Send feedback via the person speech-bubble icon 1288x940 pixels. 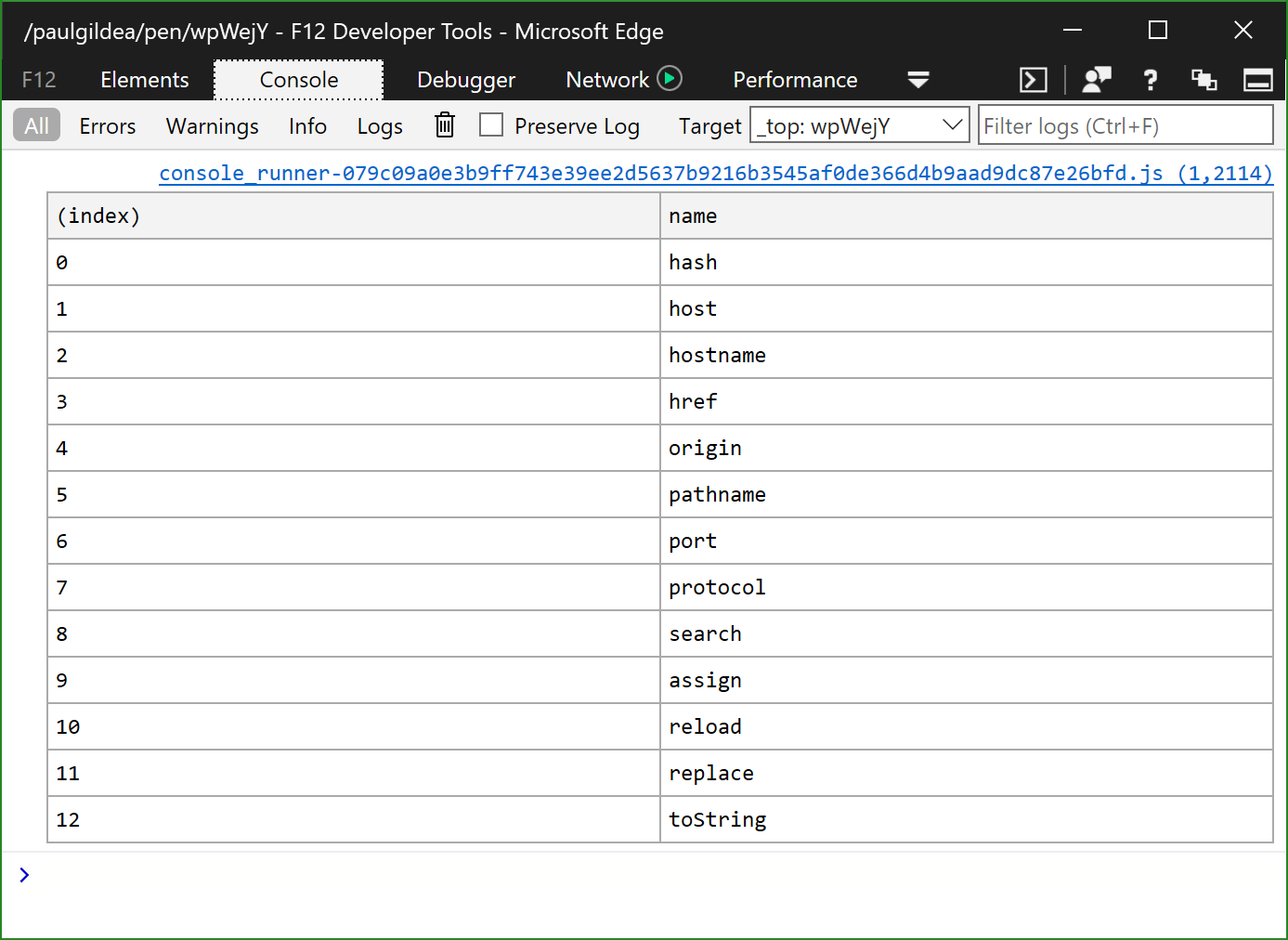coord(1096,80)
